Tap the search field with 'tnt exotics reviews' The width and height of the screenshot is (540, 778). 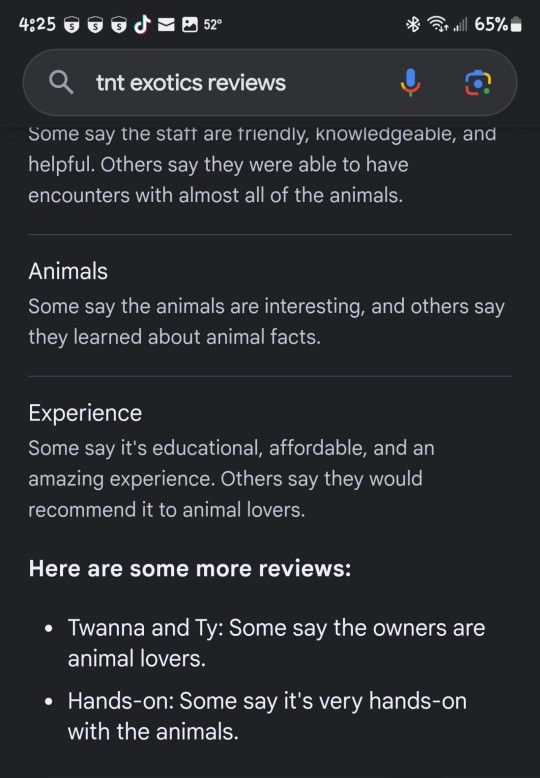click(270, 82)
